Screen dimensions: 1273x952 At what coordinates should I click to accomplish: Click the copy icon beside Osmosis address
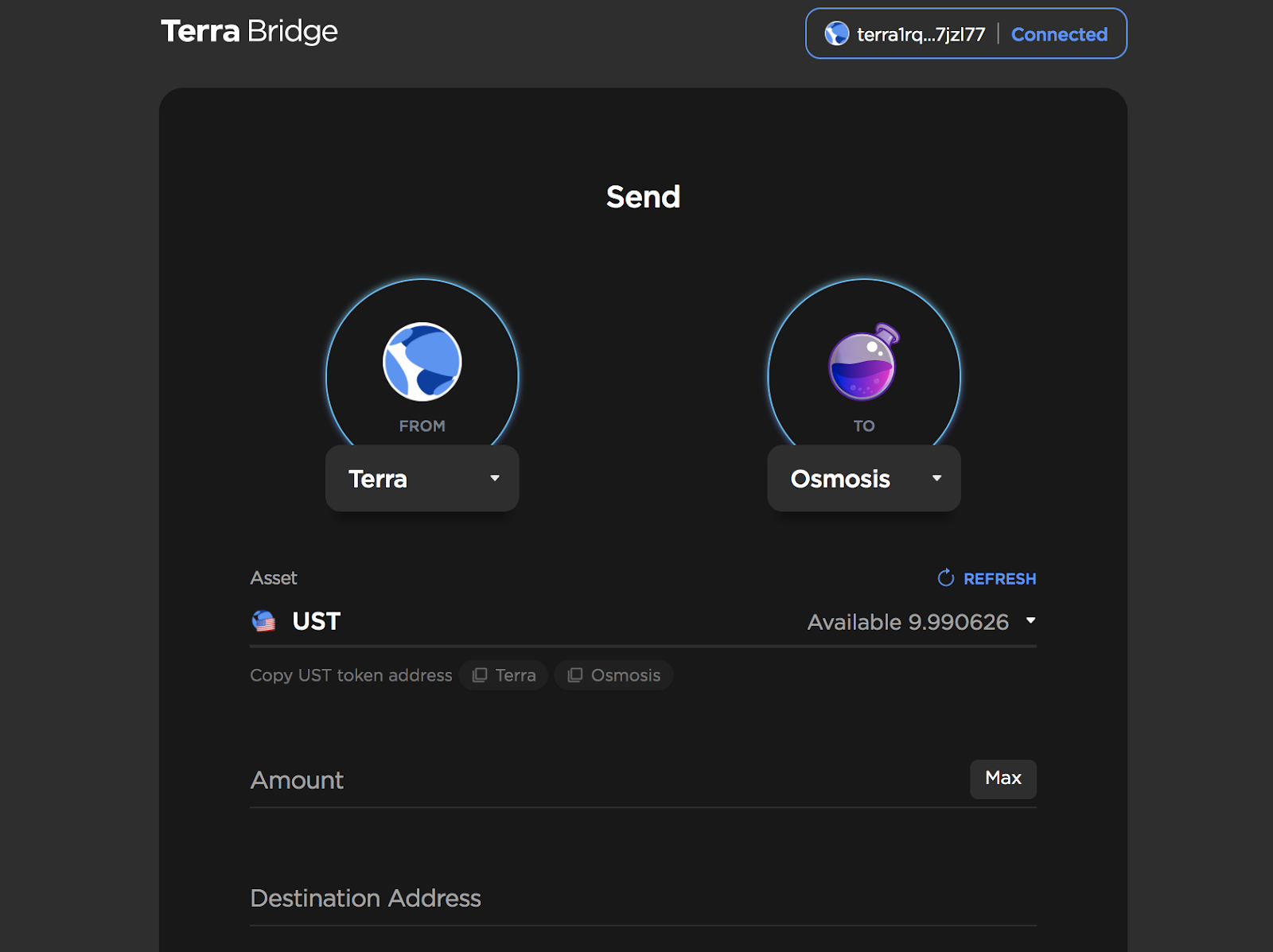click(575, 675)
